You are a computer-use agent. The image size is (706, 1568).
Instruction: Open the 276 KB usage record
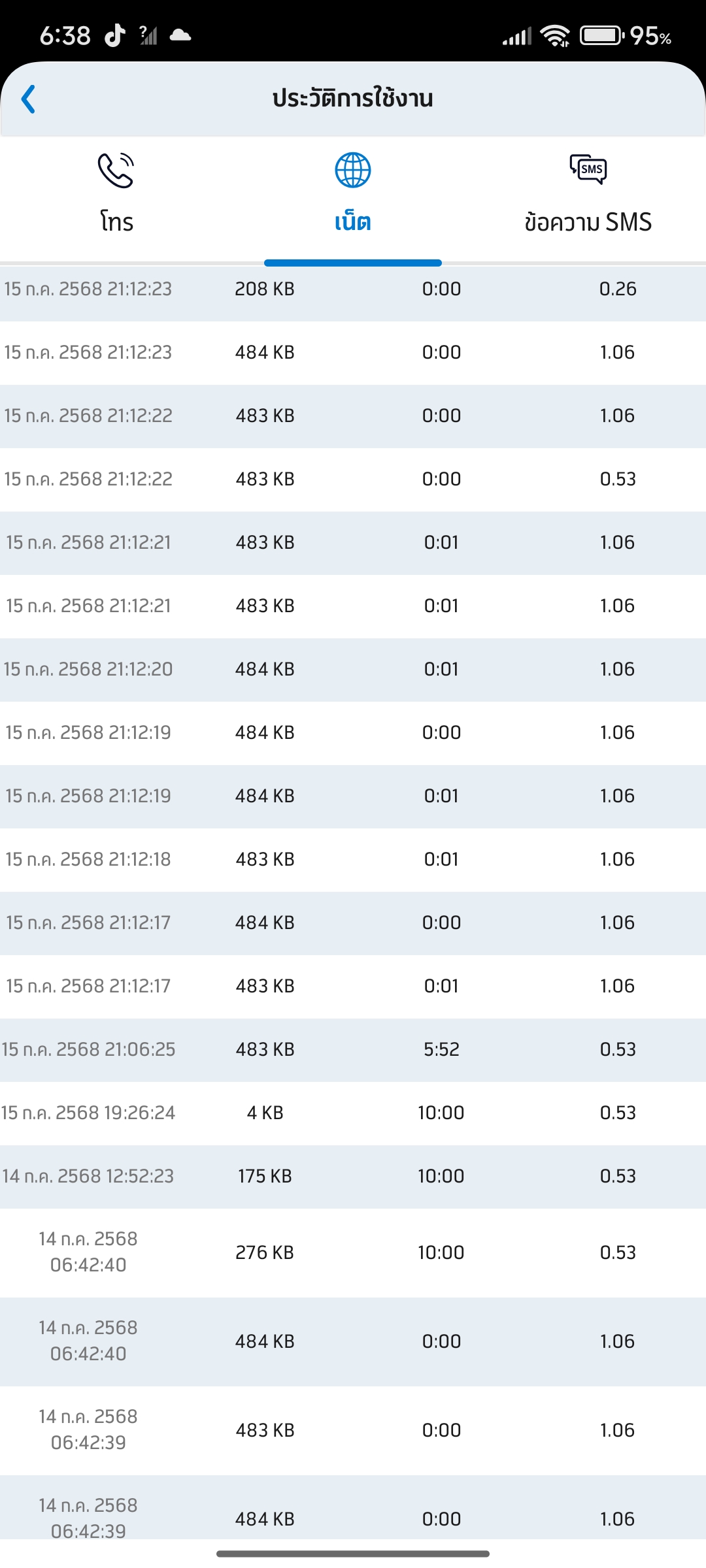353,1252
